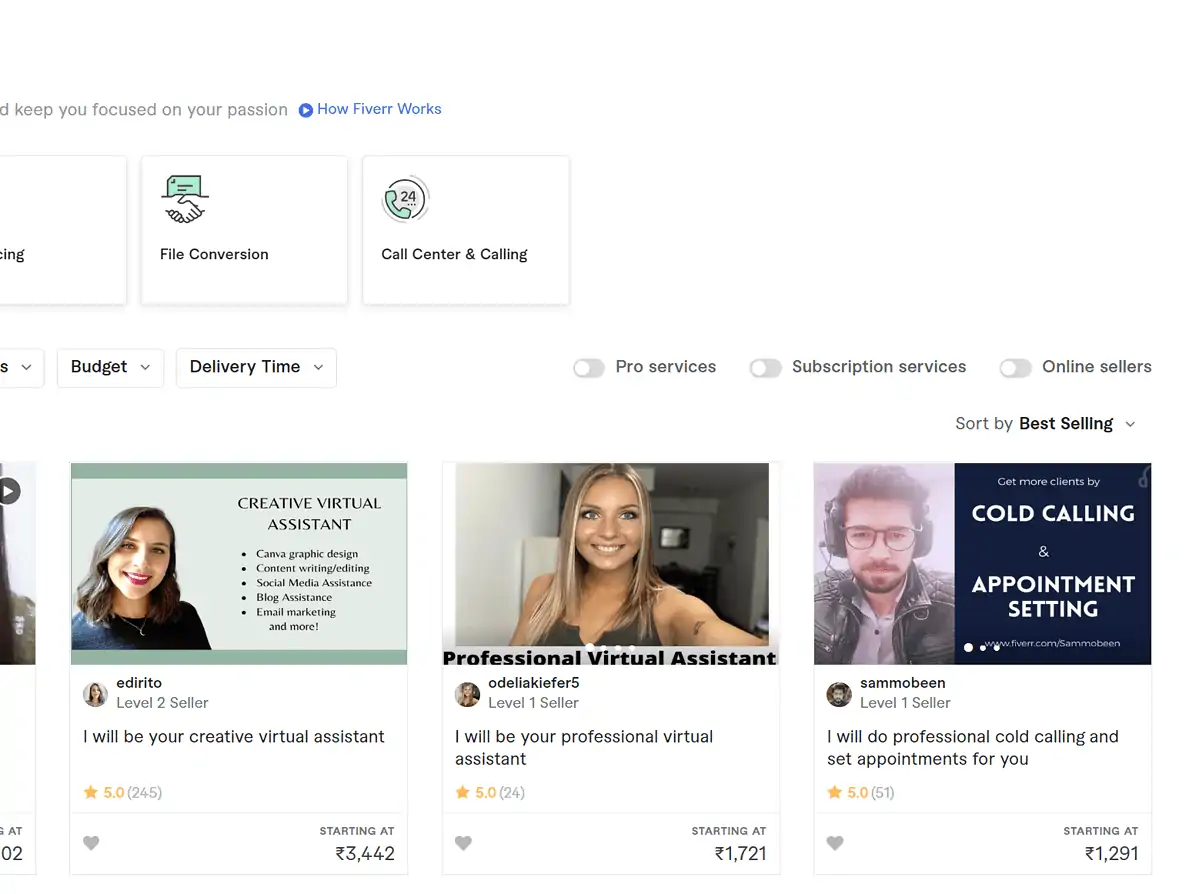Click the star rating icon on sammobeen's gig
The width and height of the screenshot is (1199, 894).
tap(834, 792)
